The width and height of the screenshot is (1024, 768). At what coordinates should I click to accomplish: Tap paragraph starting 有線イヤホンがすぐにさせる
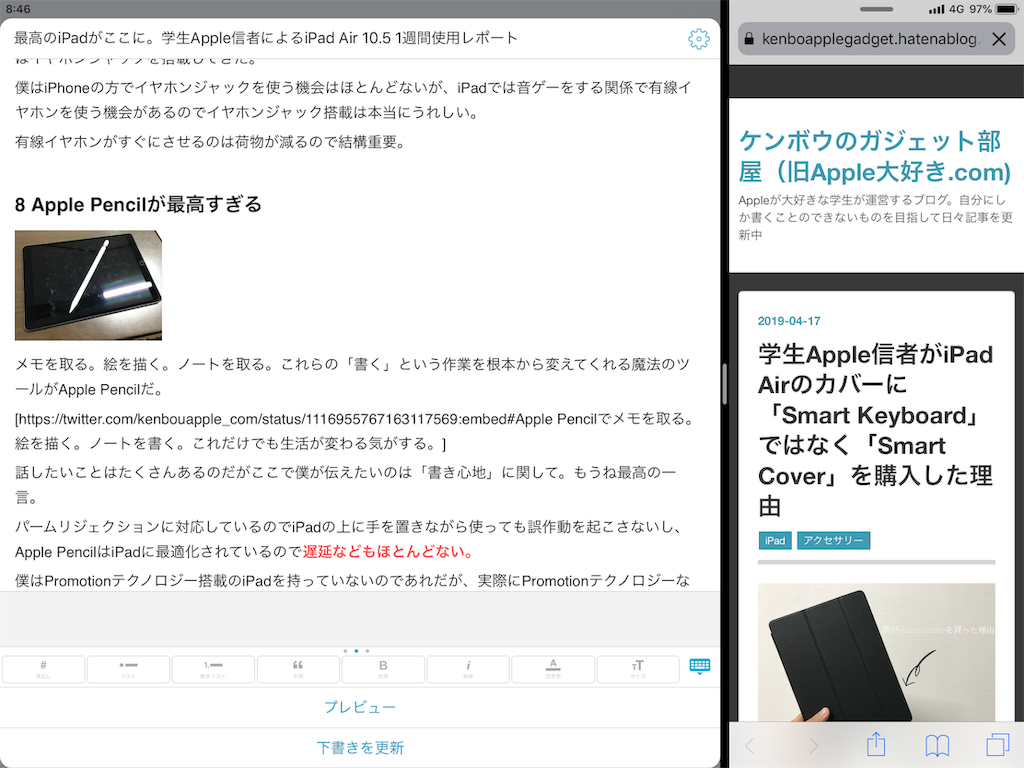210,142
